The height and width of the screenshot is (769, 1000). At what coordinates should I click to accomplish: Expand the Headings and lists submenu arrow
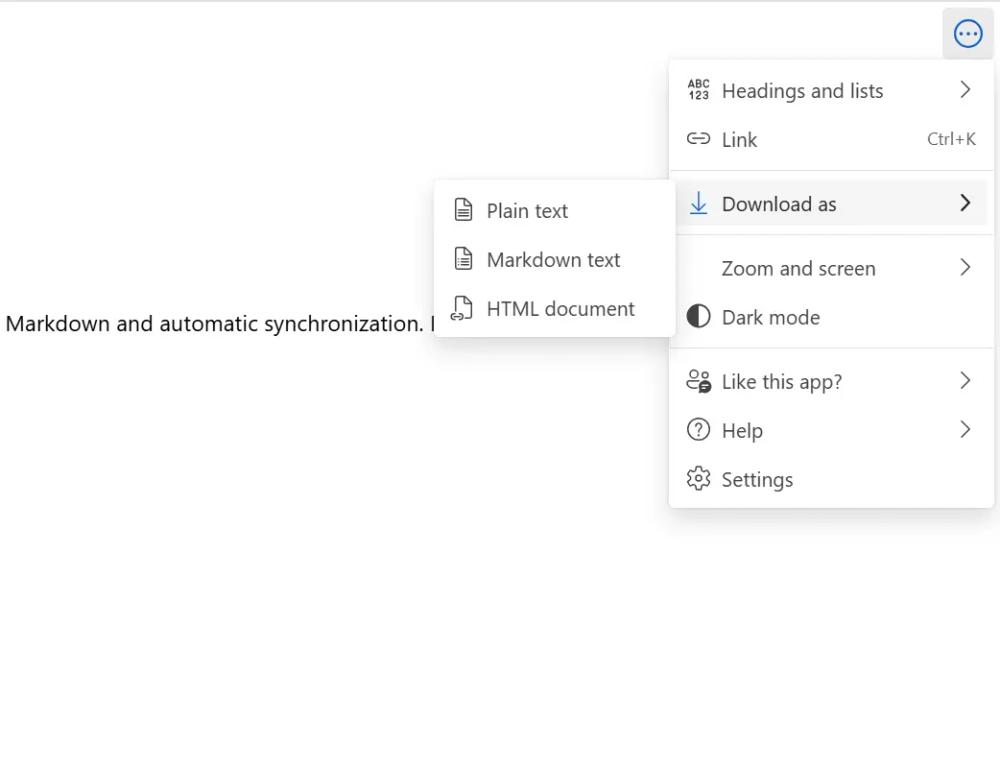[965, 91]
